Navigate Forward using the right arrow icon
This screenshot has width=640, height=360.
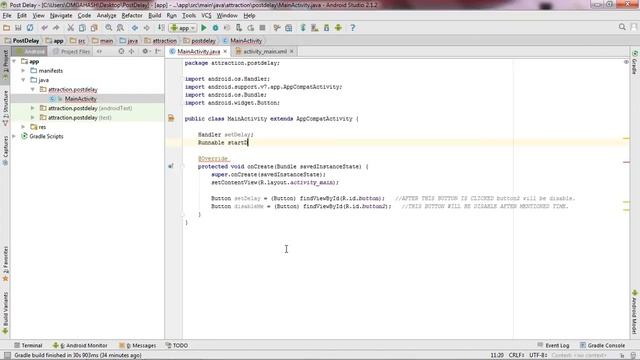[x=146, y=28]
